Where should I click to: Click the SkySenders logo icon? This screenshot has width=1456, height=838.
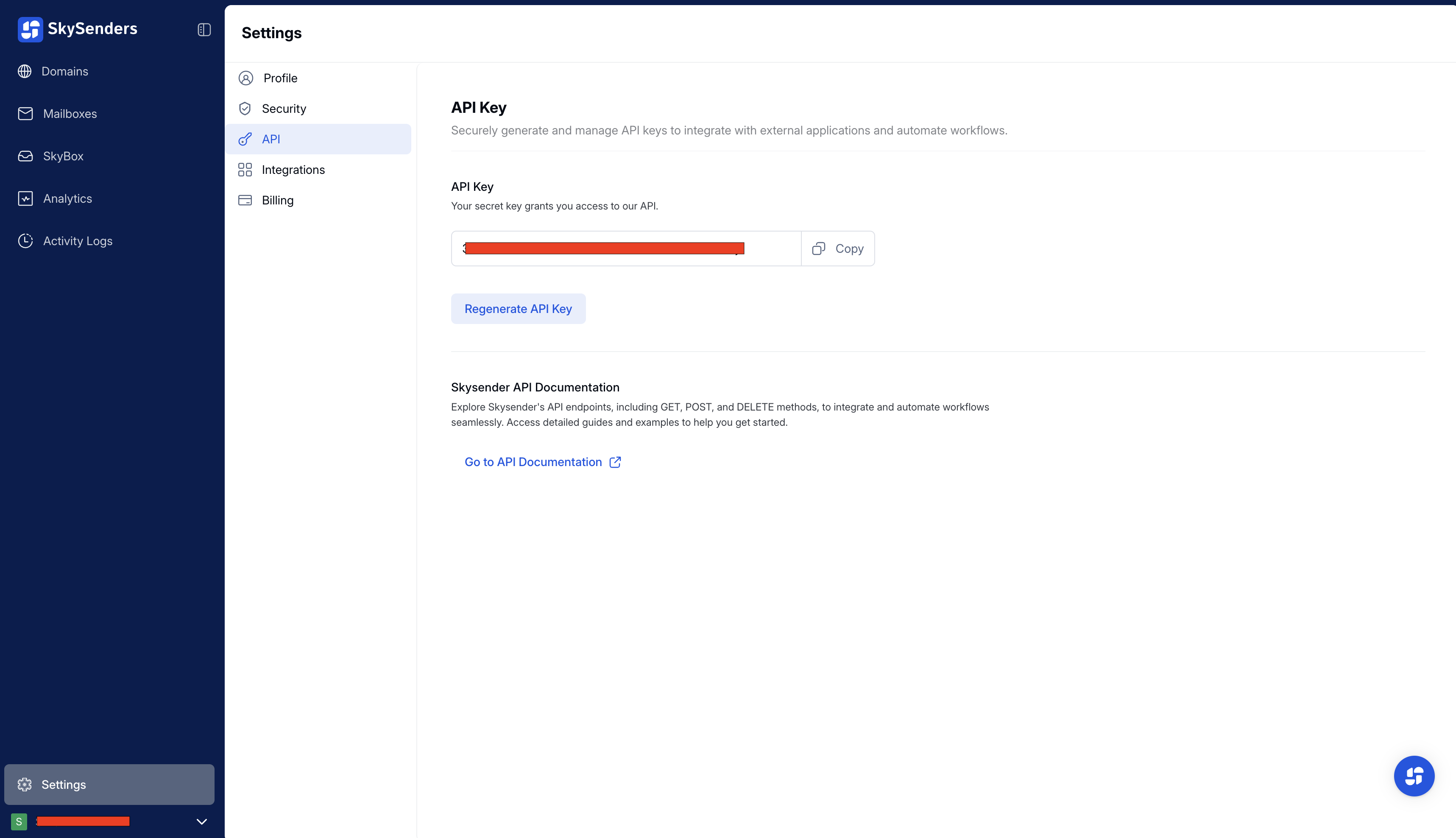(x=30, y=29)
